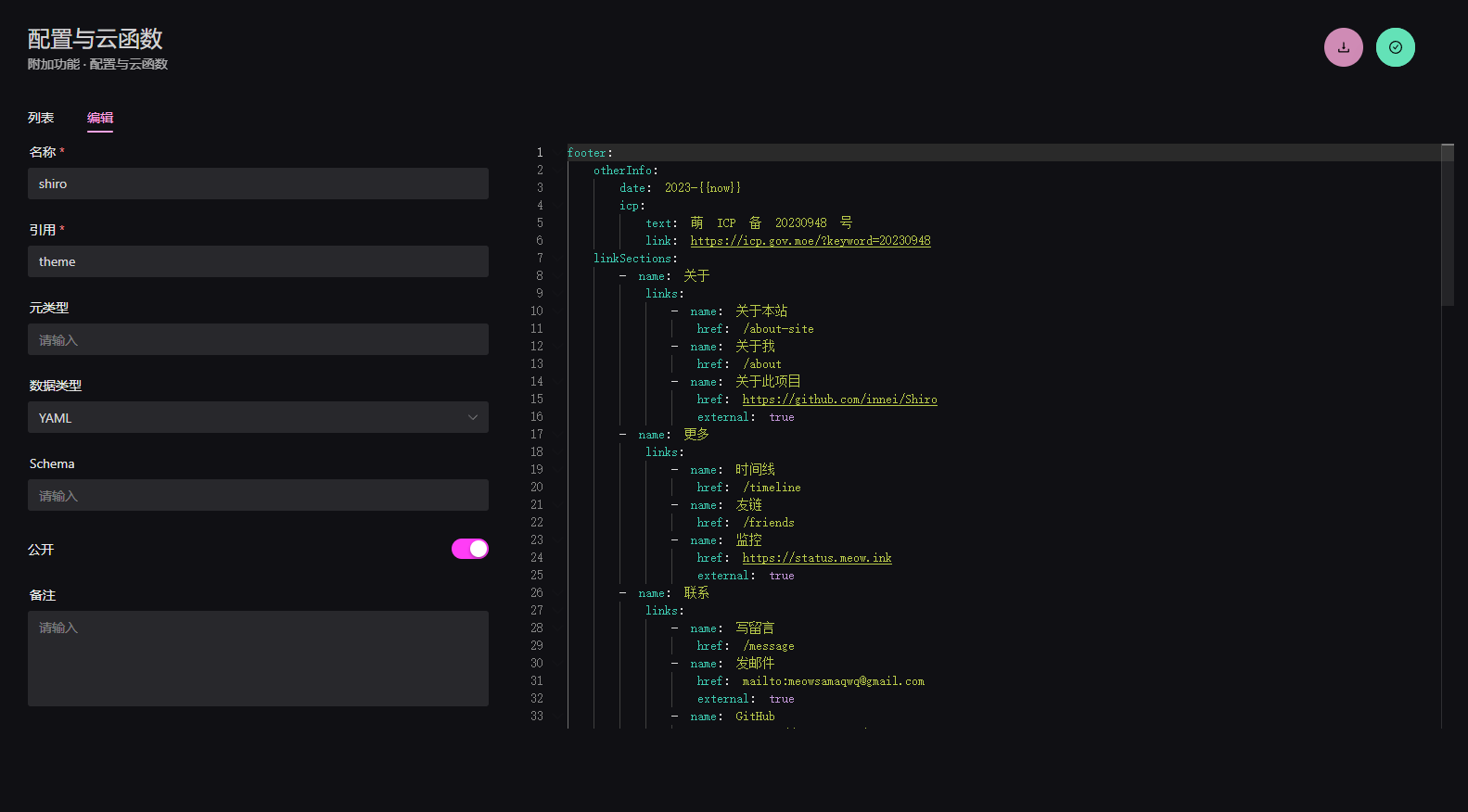This screenshot has width=1468, height=812.
Task: Click the code editor vertical scrollbar thumb
Action: pyautogui.click(x=1448, y=224)
